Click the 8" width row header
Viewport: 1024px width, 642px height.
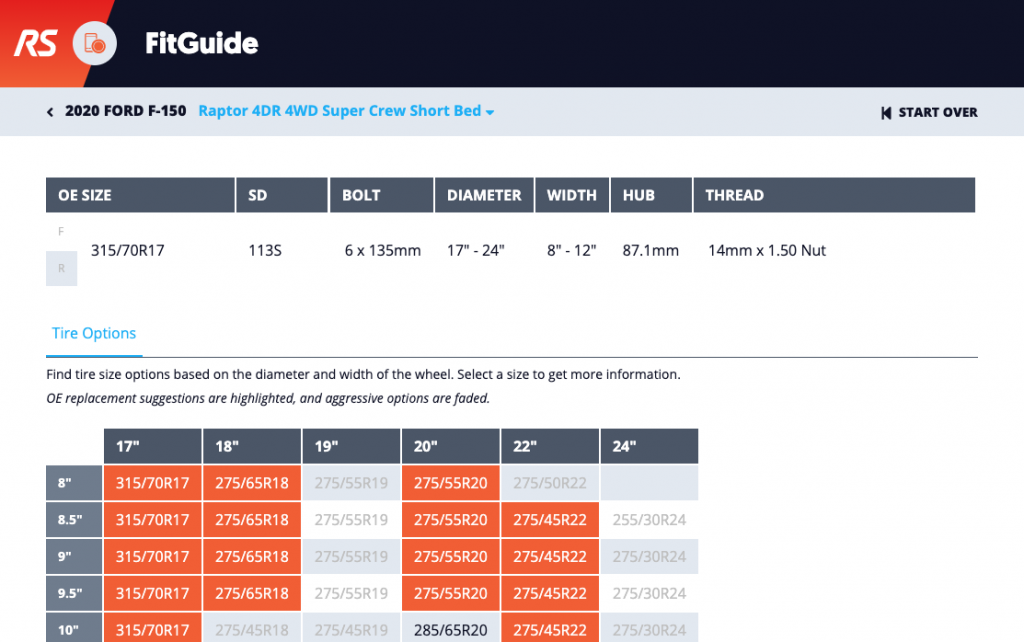point(74,483)
